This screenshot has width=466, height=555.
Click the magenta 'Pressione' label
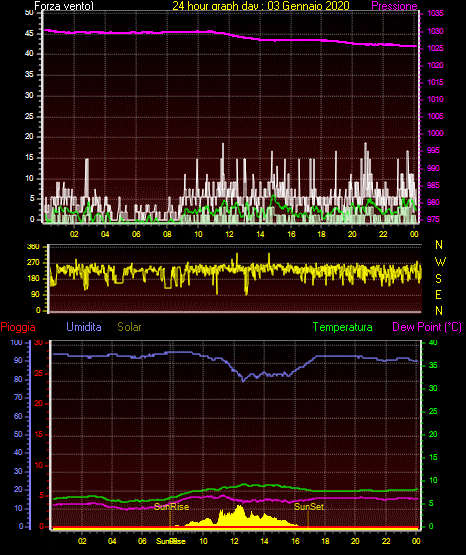394,6
